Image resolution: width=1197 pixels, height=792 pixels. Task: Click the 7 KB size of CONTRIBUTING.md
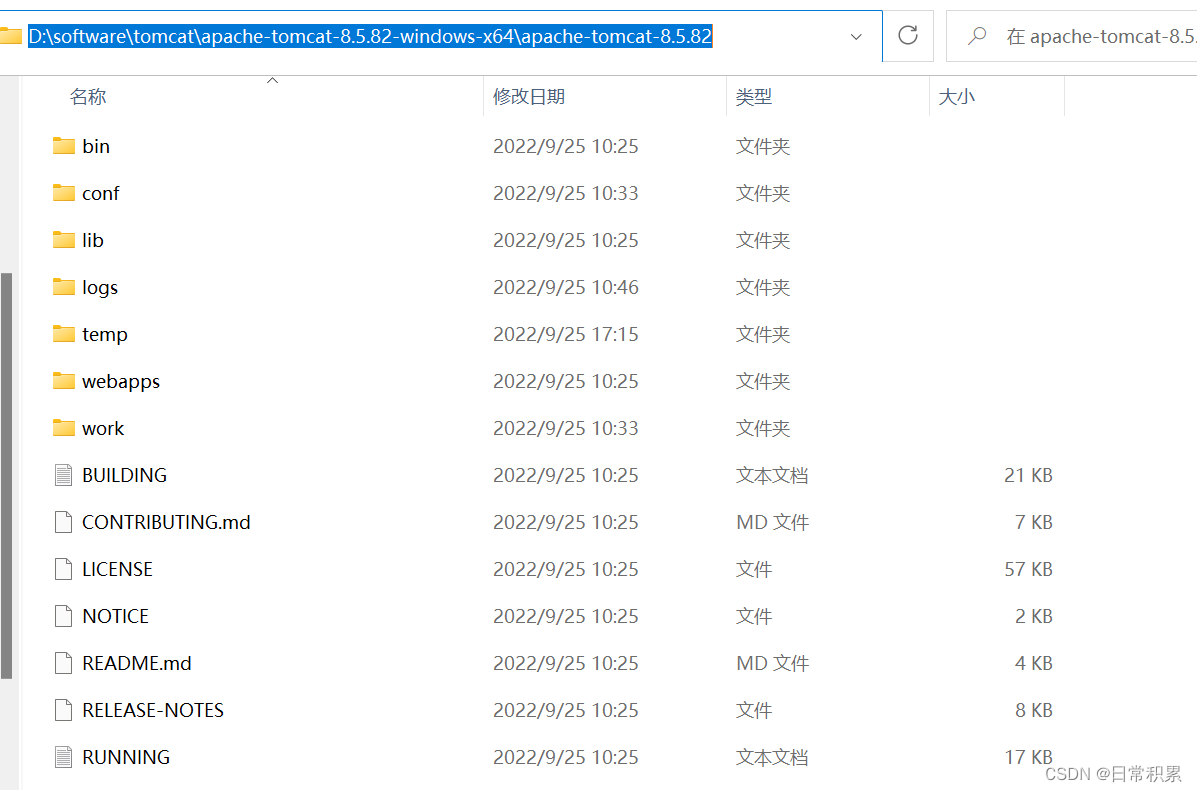click(x=1034, y=522)
